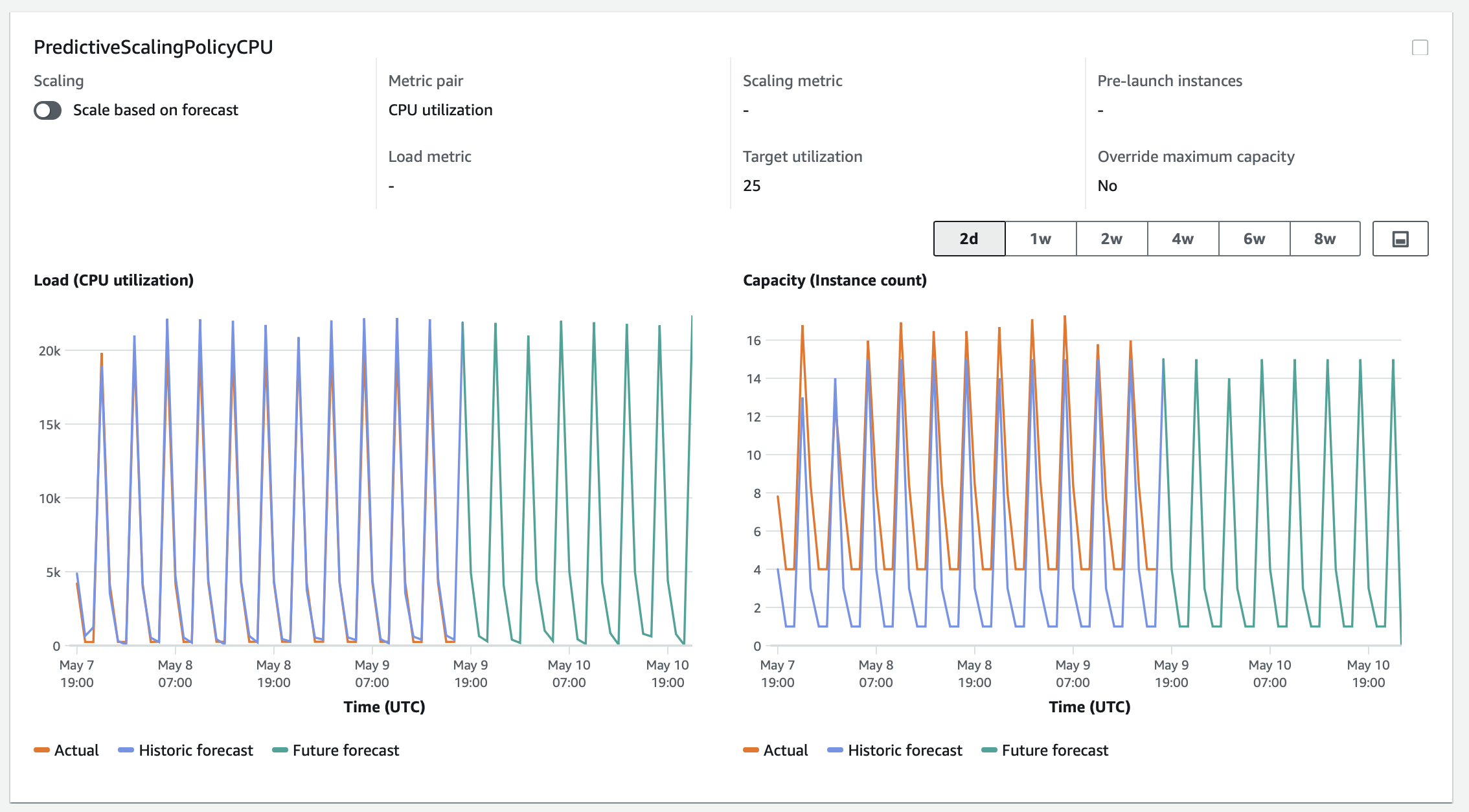
Task: Click Actual legend swatch in Load chart
Action: tap(42, 750)
